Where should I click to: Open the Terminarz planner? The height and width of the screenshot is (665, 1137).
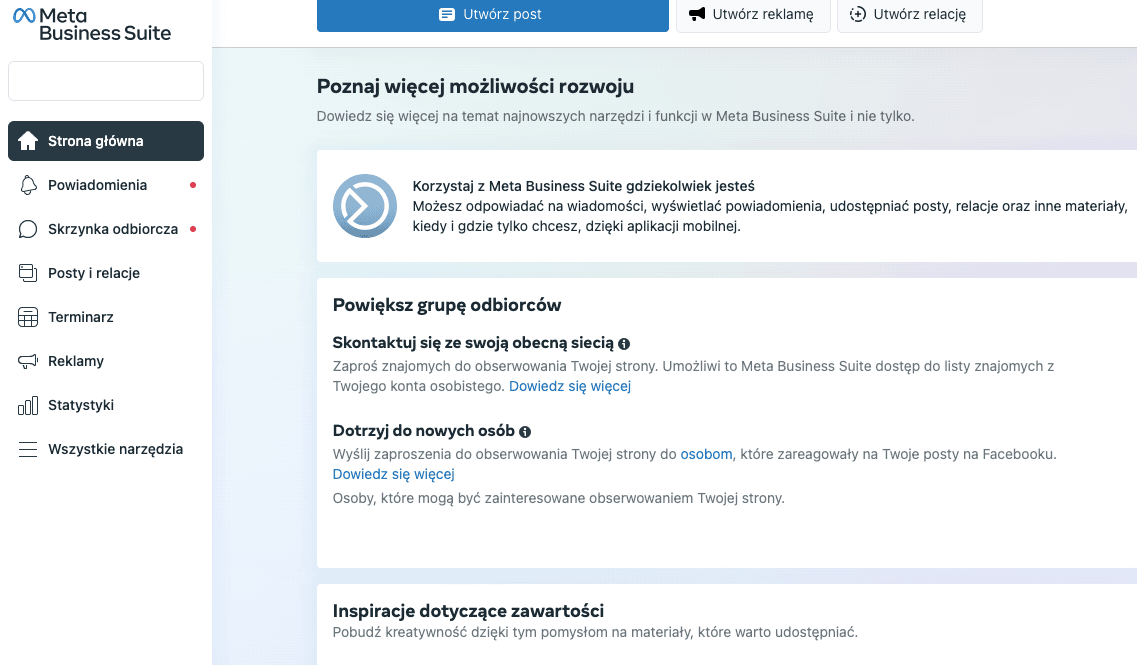(x=106, y=317)
